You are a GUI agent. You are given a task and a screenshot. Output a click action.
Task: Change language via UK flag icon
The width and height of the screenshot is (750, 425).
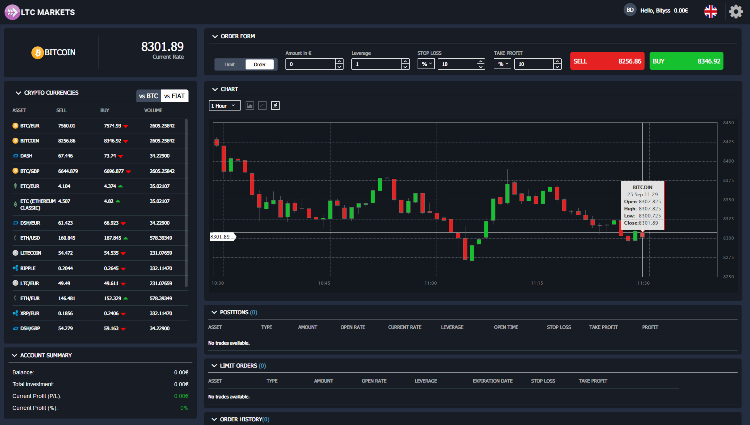[x=711, y=11]
